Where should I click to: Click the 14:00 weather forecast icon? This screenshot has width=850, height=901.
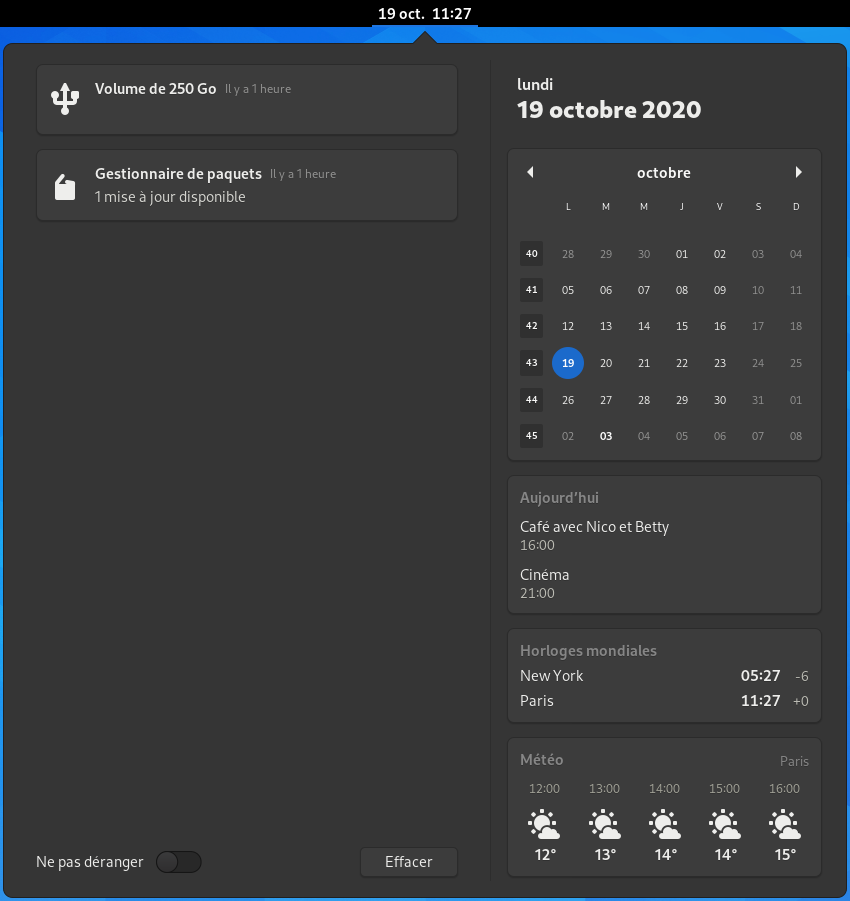coord(664,826)
